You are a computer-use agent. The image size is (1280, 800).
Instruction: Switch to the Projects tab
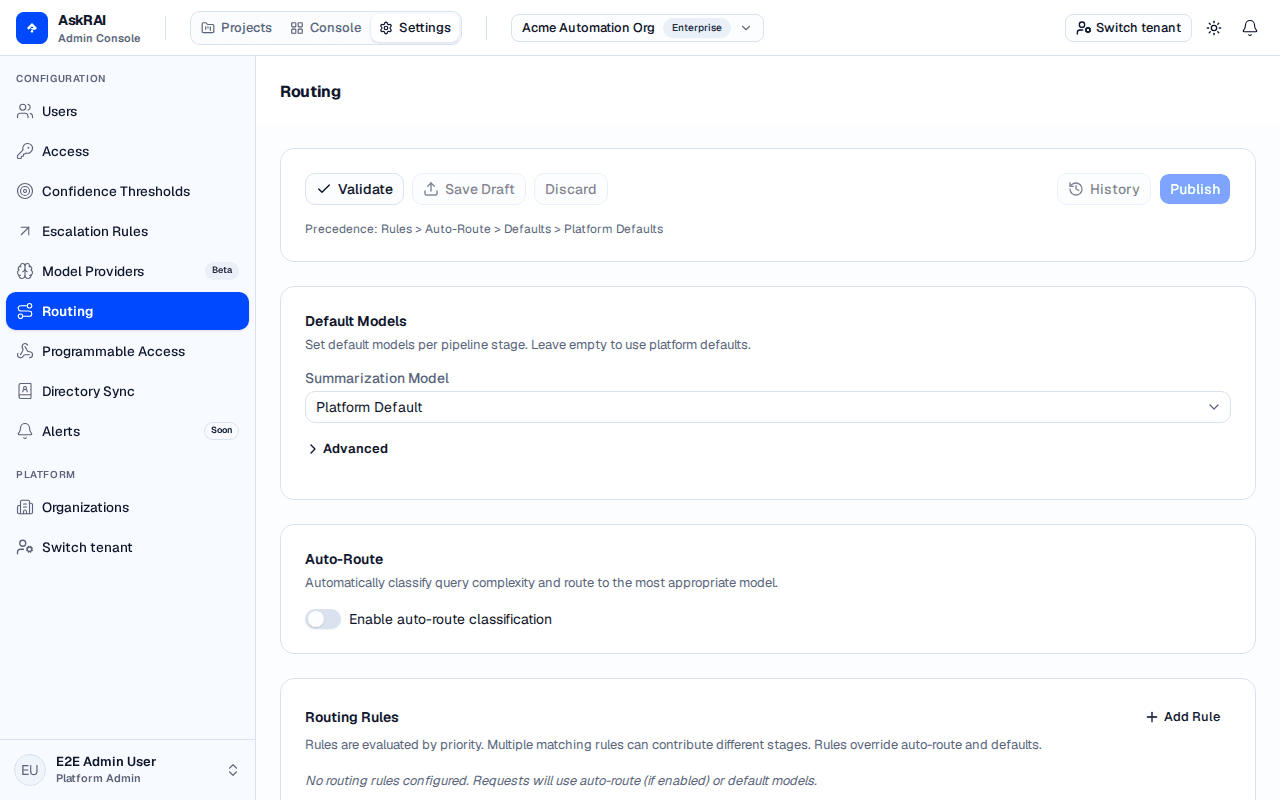[x=236, y=28]
